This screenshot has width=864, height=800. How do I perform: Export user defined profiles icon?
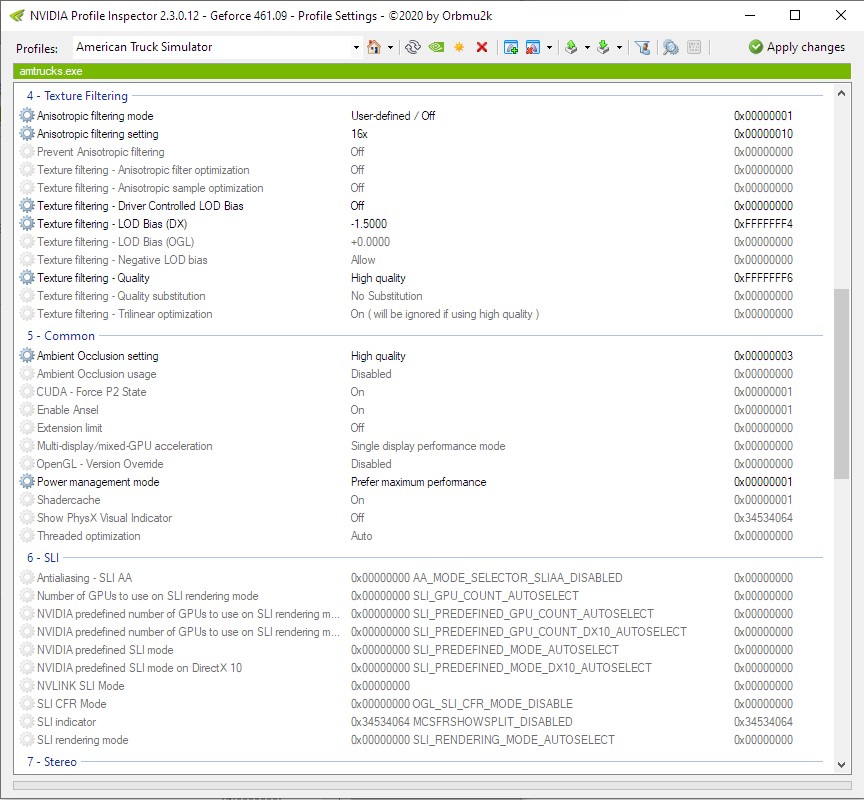point(571,47)
